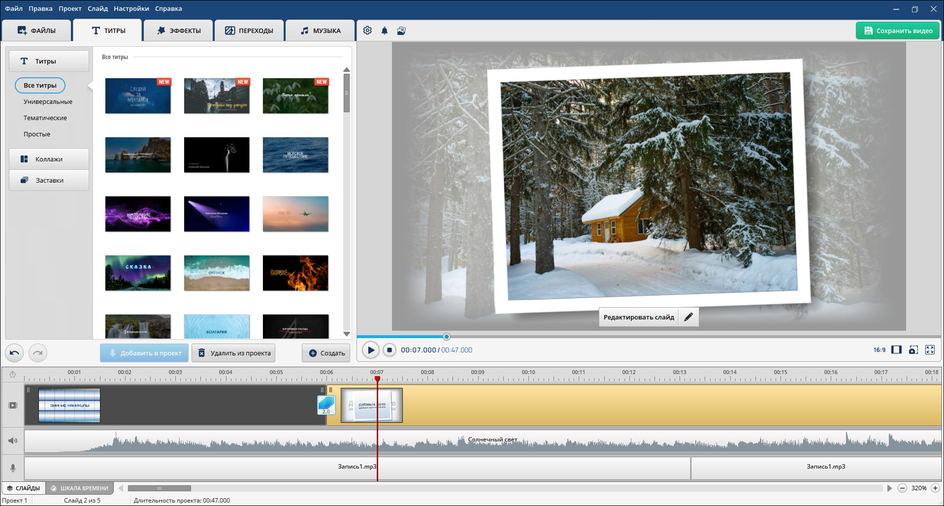
Task: Redo with the right curved arrow
Action: coord(37,353)
